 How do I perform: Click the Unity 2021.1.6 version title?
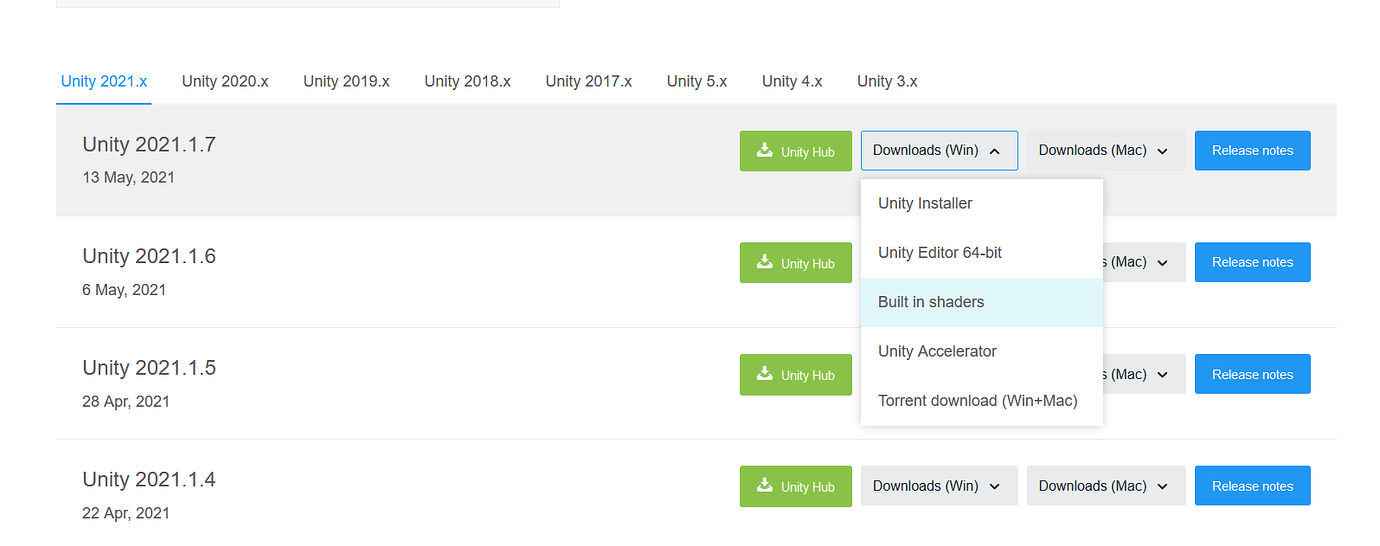[149, 256]
